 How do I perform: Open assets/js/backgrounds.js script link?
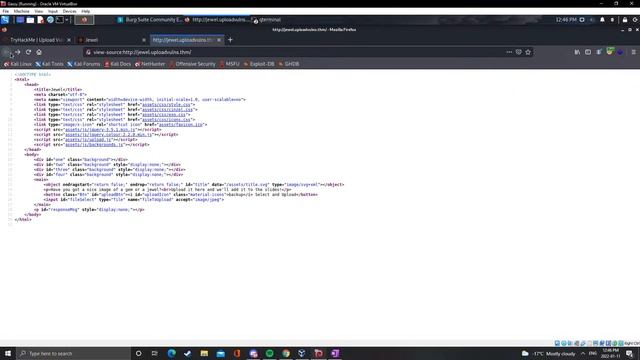point(94,144)
